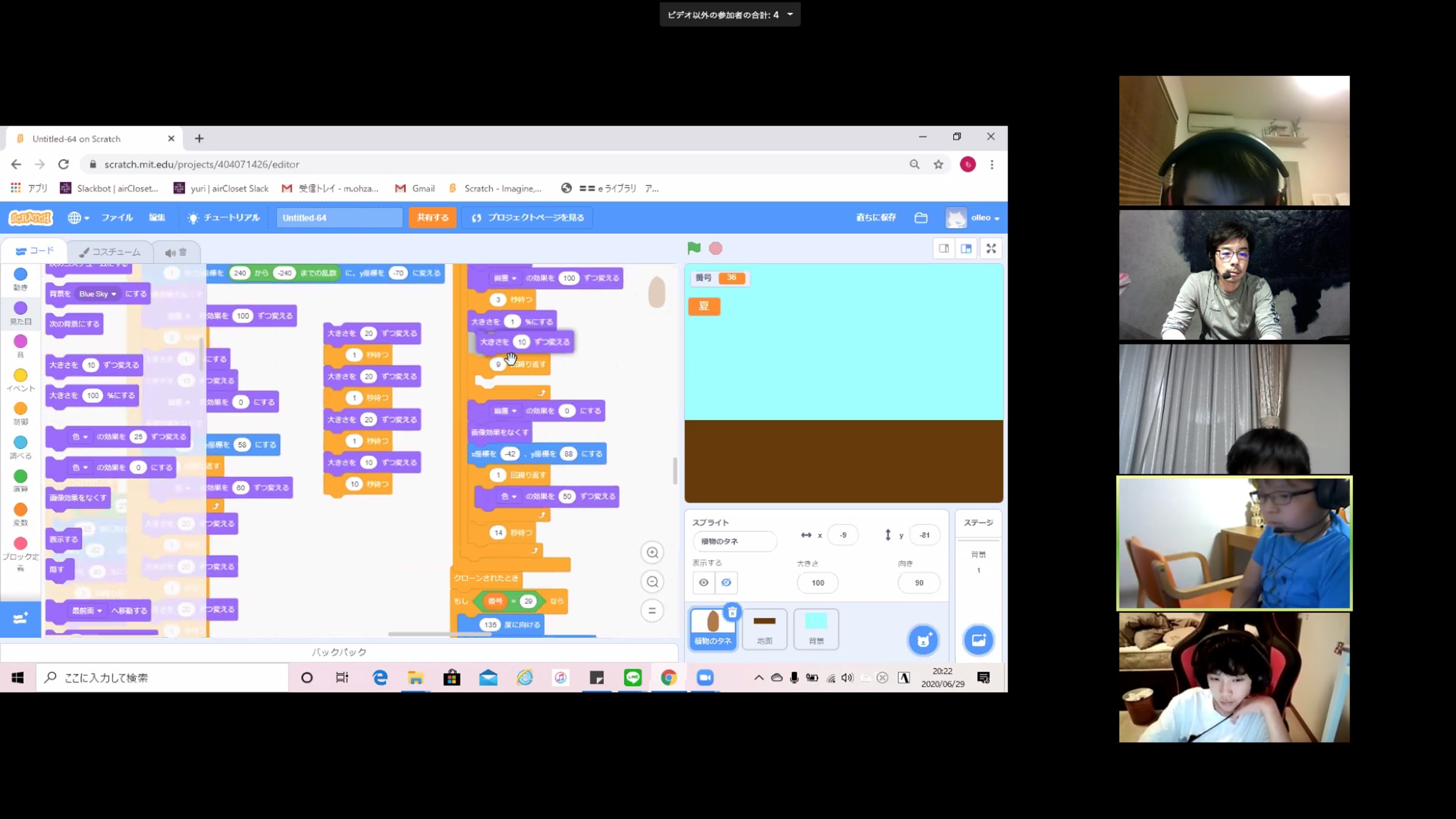
Task: Open the ファイル menu
Action: [x=117, y=218]
